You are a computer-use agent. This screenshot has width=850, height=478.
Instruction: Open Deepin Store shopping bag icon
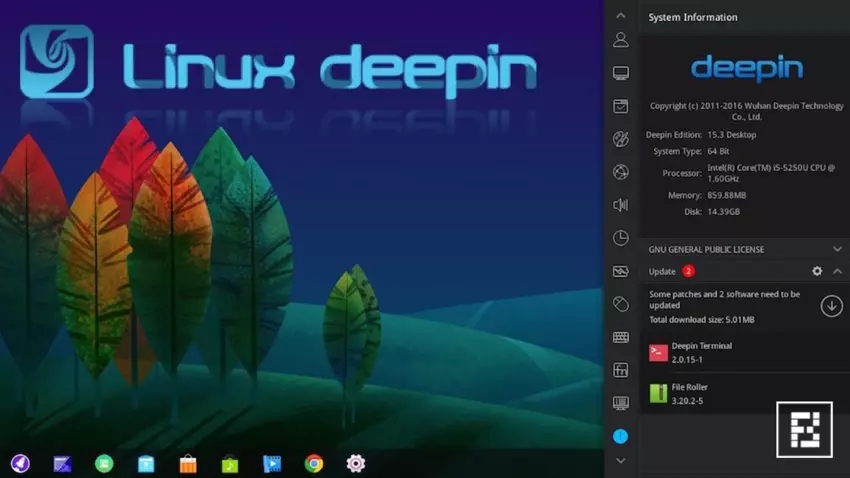point(188,463)
